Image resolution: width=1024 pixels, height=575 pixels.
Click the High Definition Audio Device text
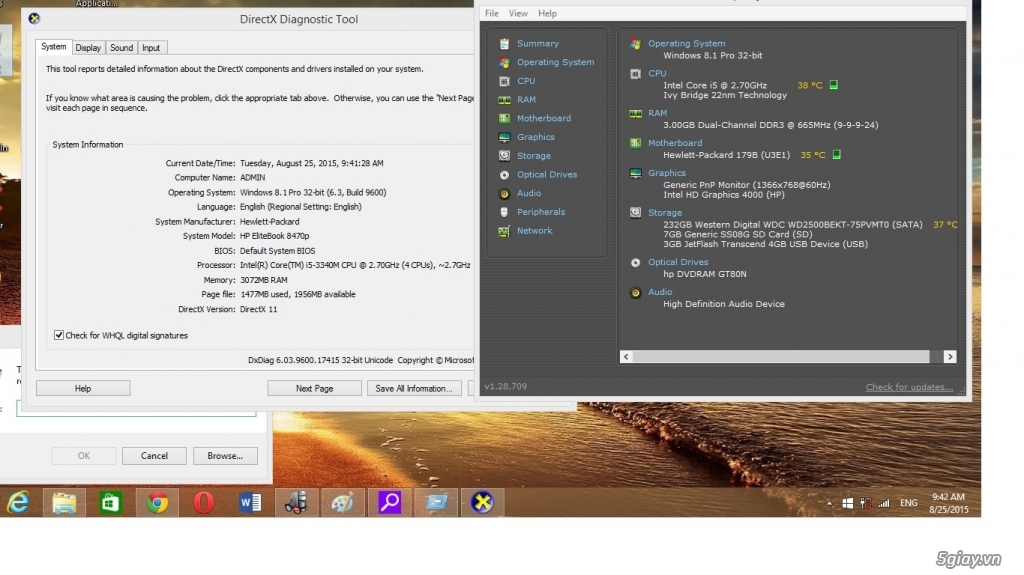[x=724, y=304]
